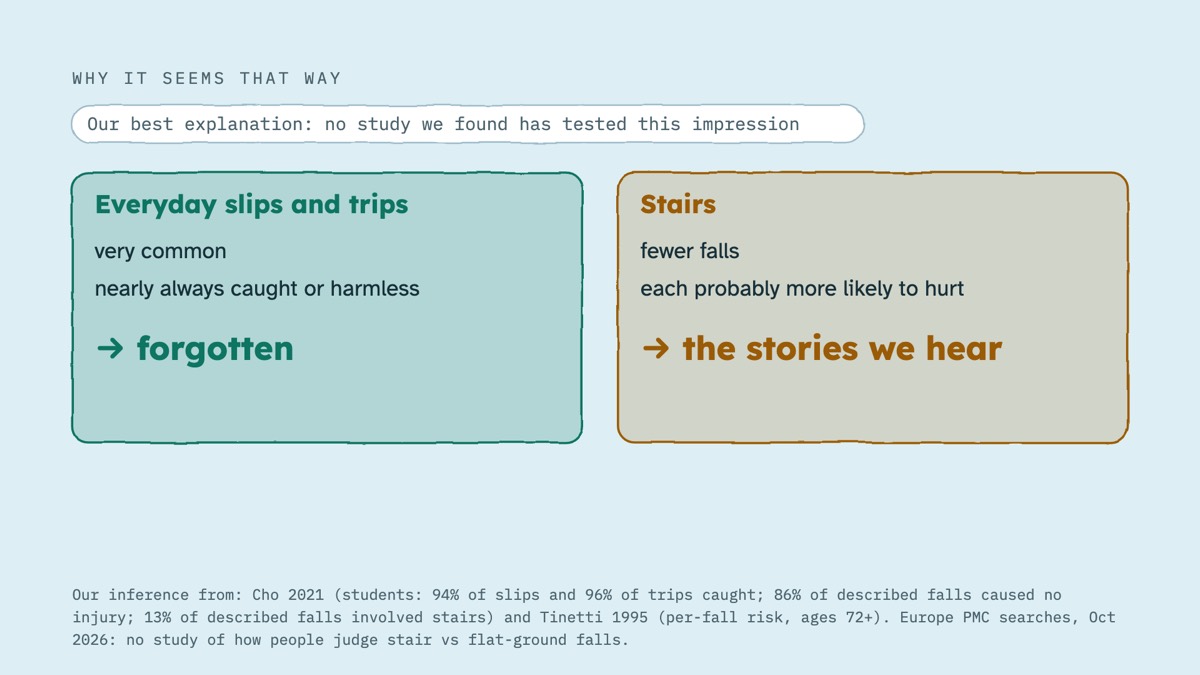Image resolution: width=1200 pixels, height=675 pixels.
Task: Select the 'Stairs' heading
Action: coord(678,205)
